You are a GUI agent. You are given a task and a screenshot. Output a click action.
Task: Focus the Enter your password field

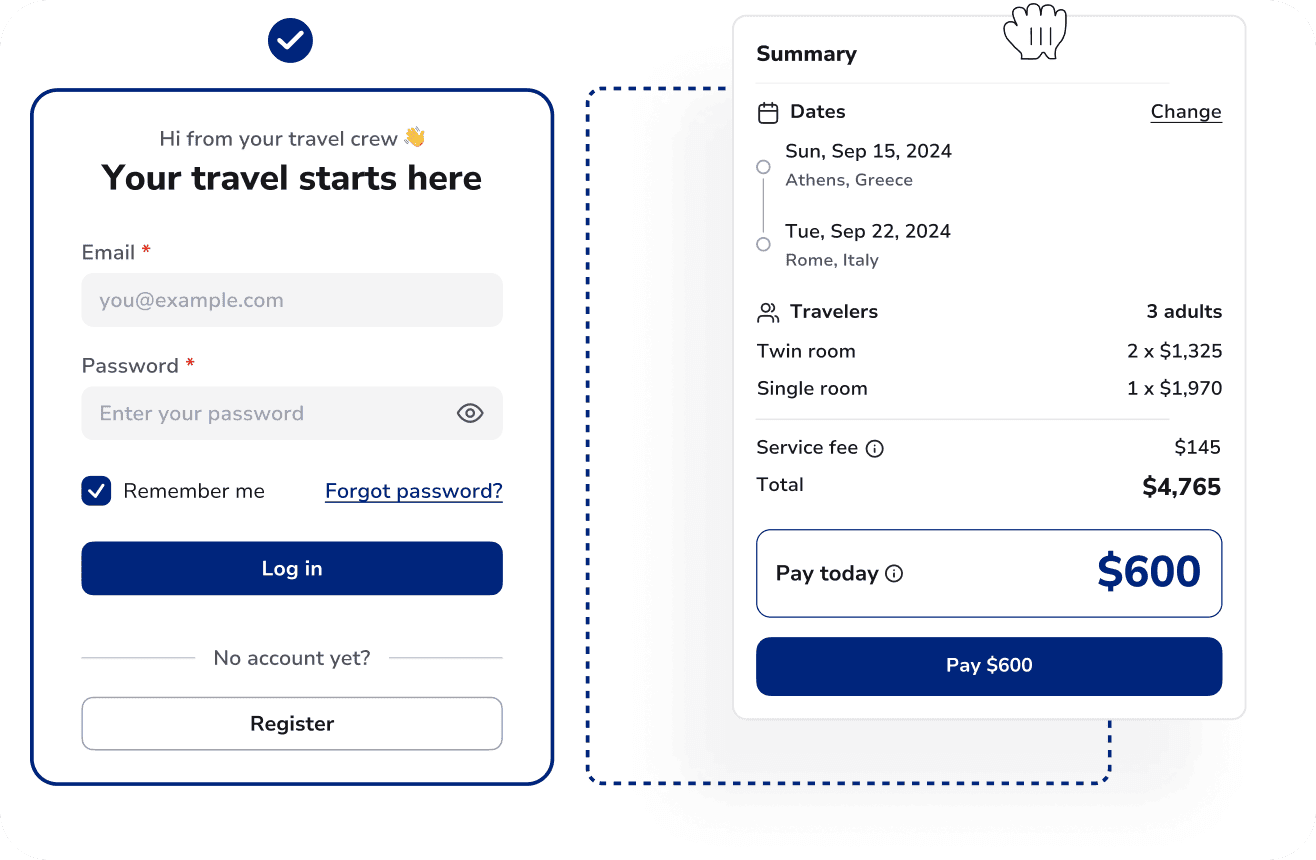pyautogui.click(x=292, y=413)
